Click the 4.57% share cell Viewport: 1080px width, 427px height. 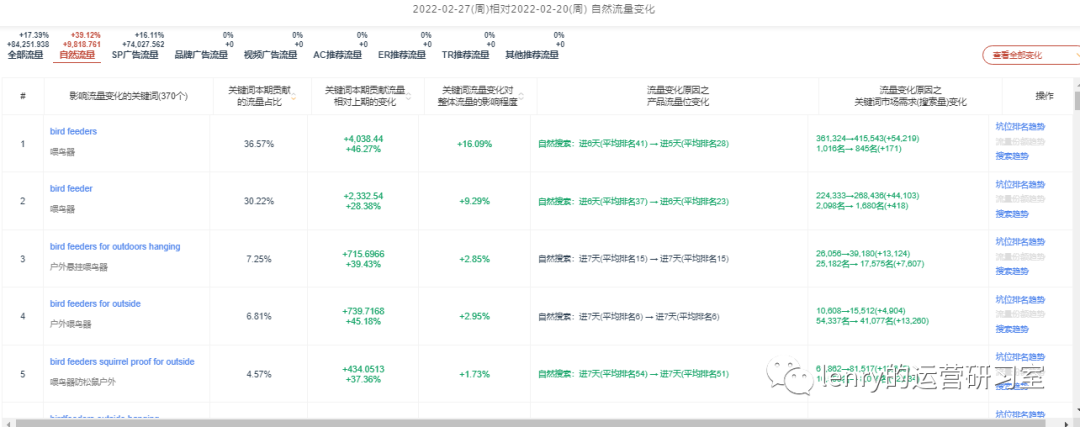click(x=259, y=375)
